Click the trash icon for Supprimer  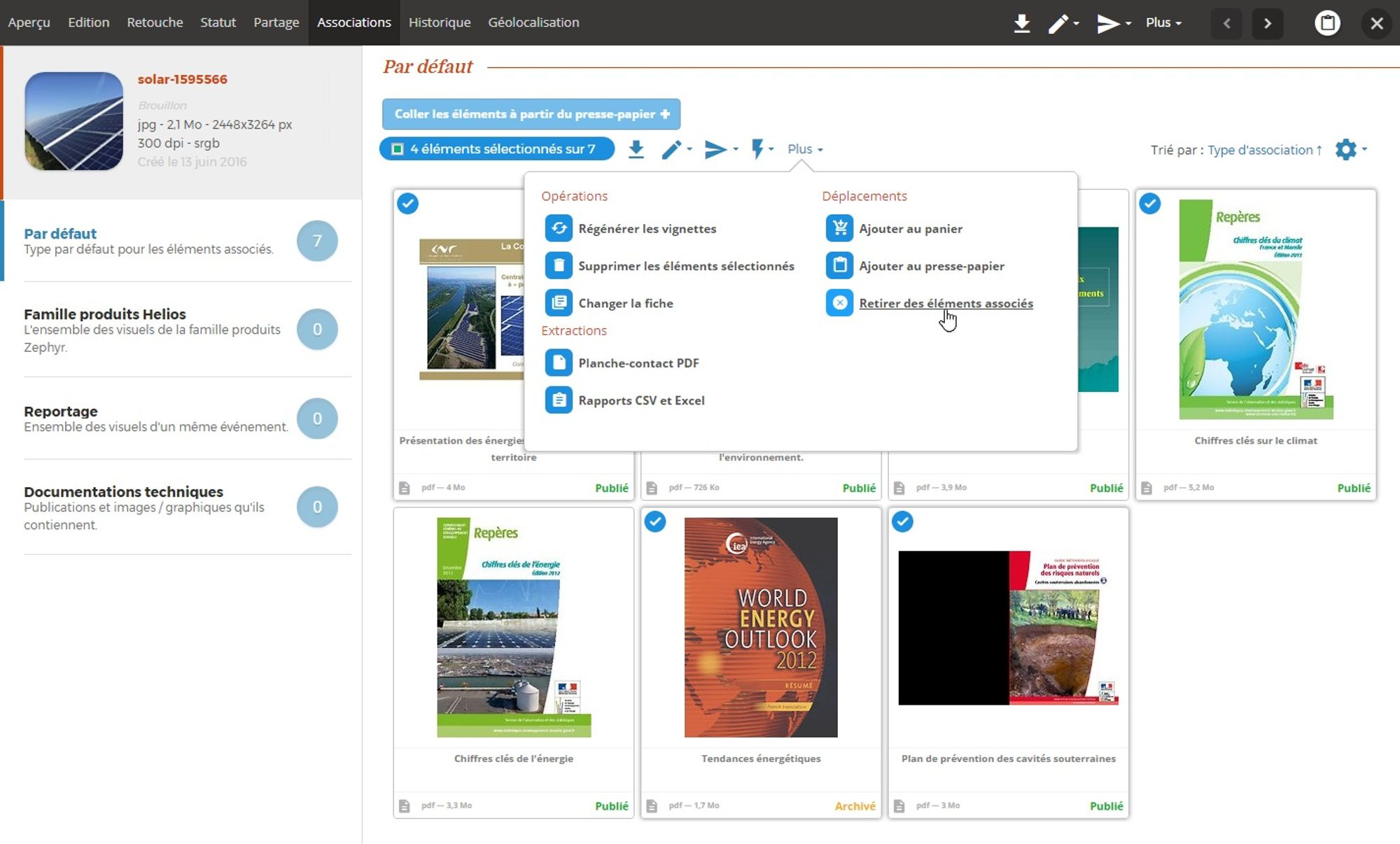click(x=559, y=265)
